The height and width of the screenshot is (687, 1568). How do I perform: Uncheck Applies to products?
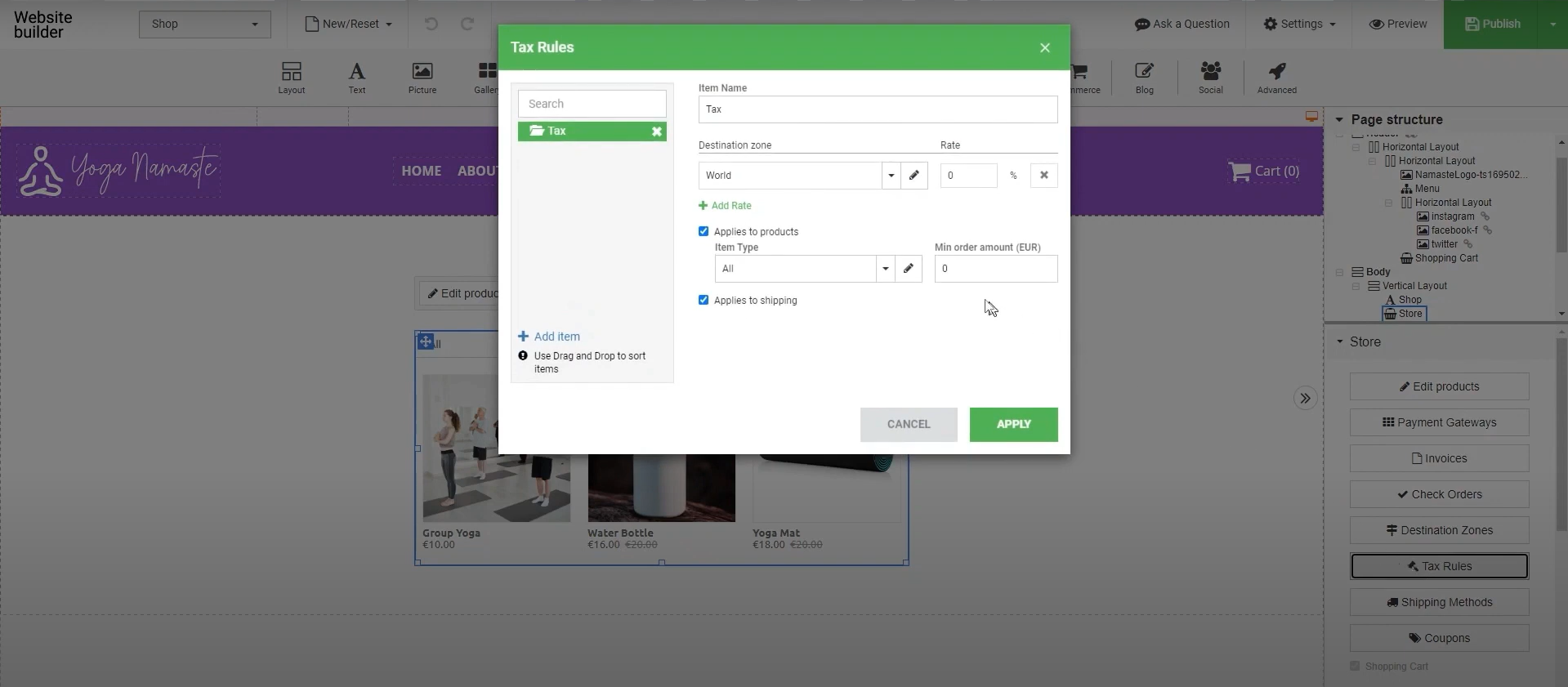point(704,232)
